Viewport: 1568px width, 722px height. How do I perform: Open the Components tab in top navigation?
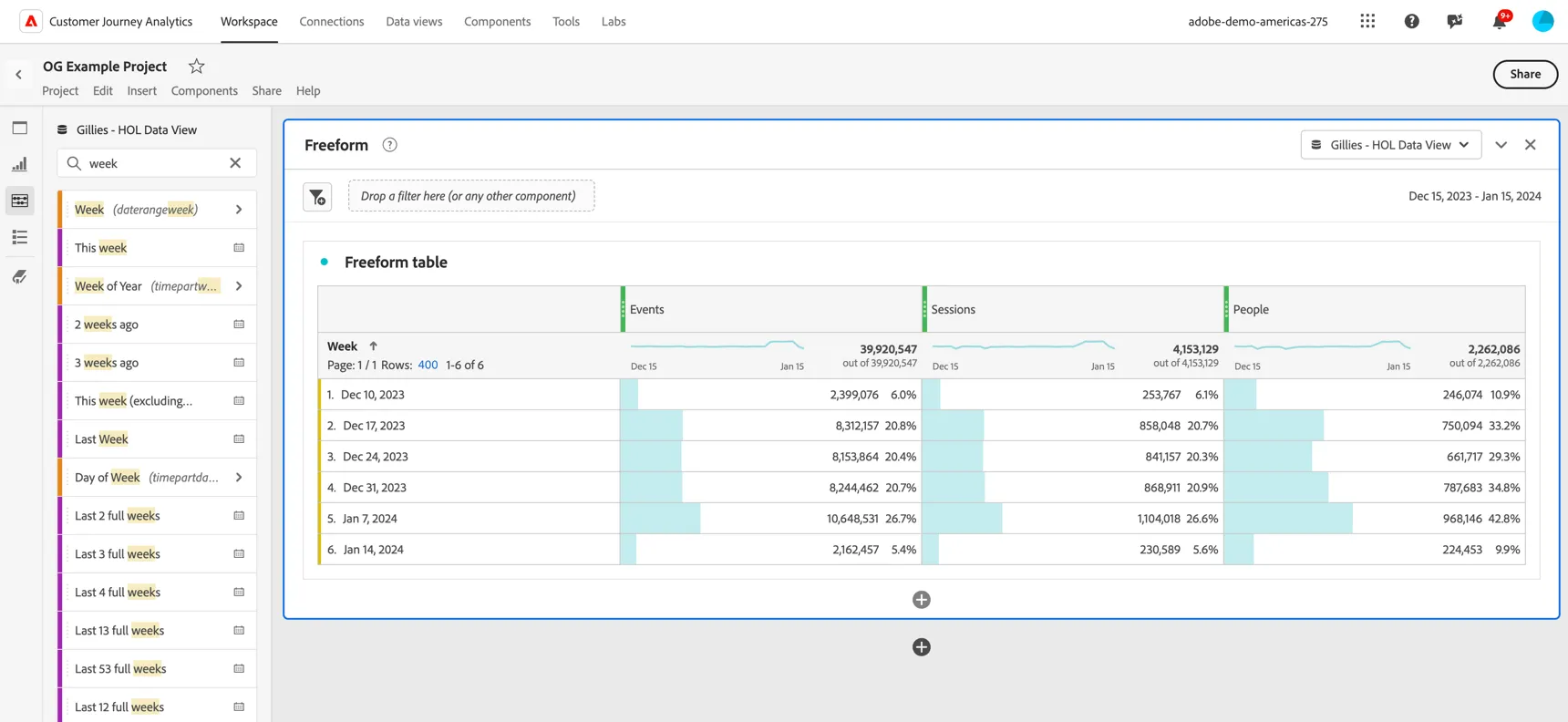click(497, 21)
